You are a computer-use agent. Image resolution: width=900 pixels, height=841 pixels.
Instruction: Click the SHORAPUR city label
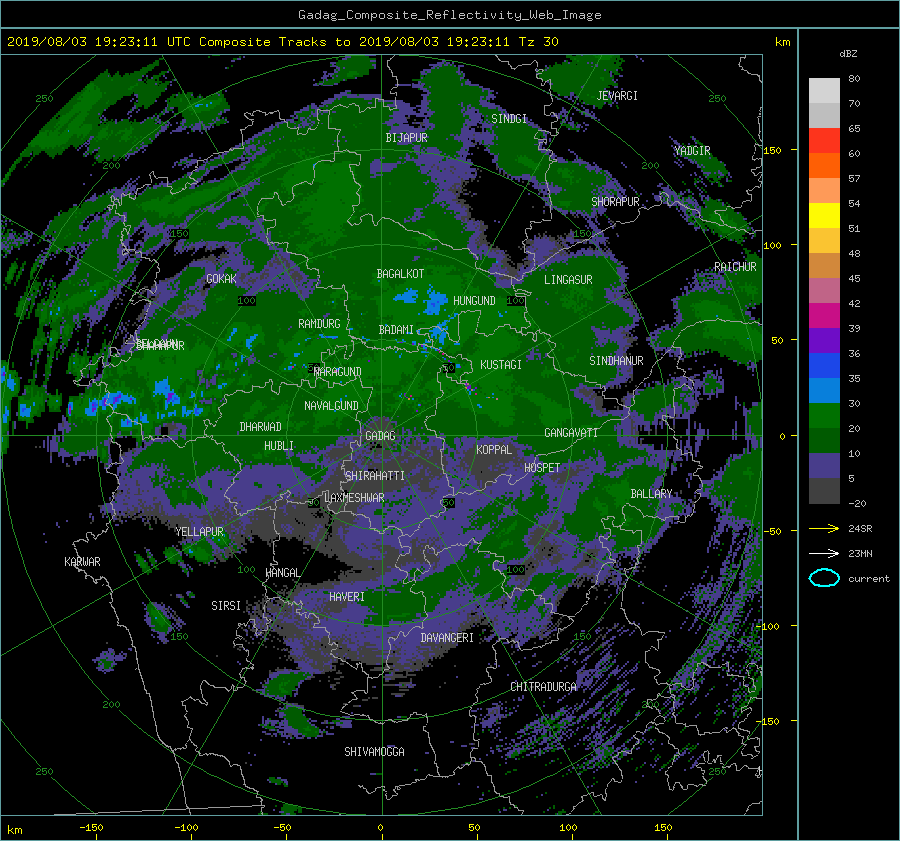615,202
